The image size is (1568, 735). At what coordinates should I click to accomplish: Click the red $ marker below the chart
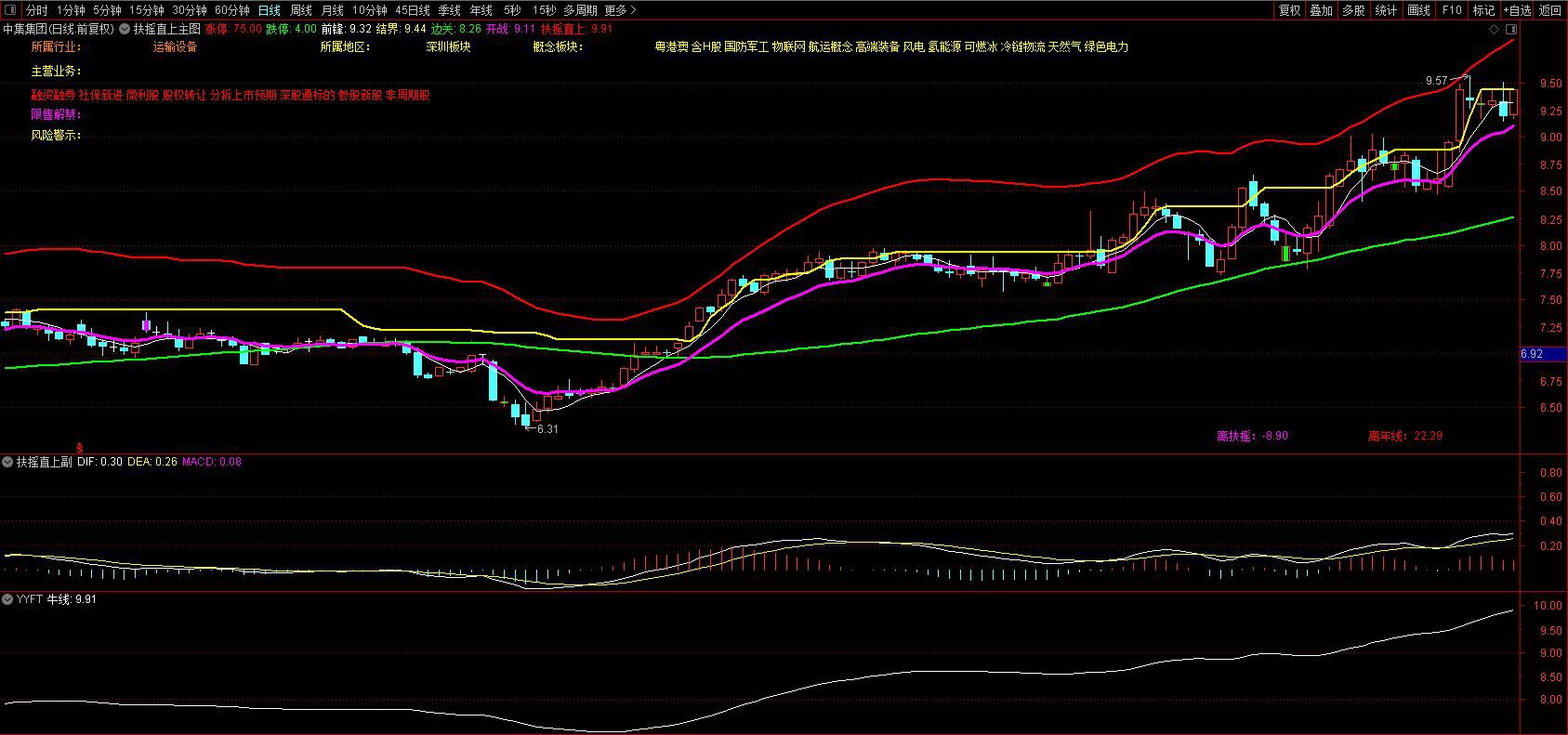coord(80,448)
